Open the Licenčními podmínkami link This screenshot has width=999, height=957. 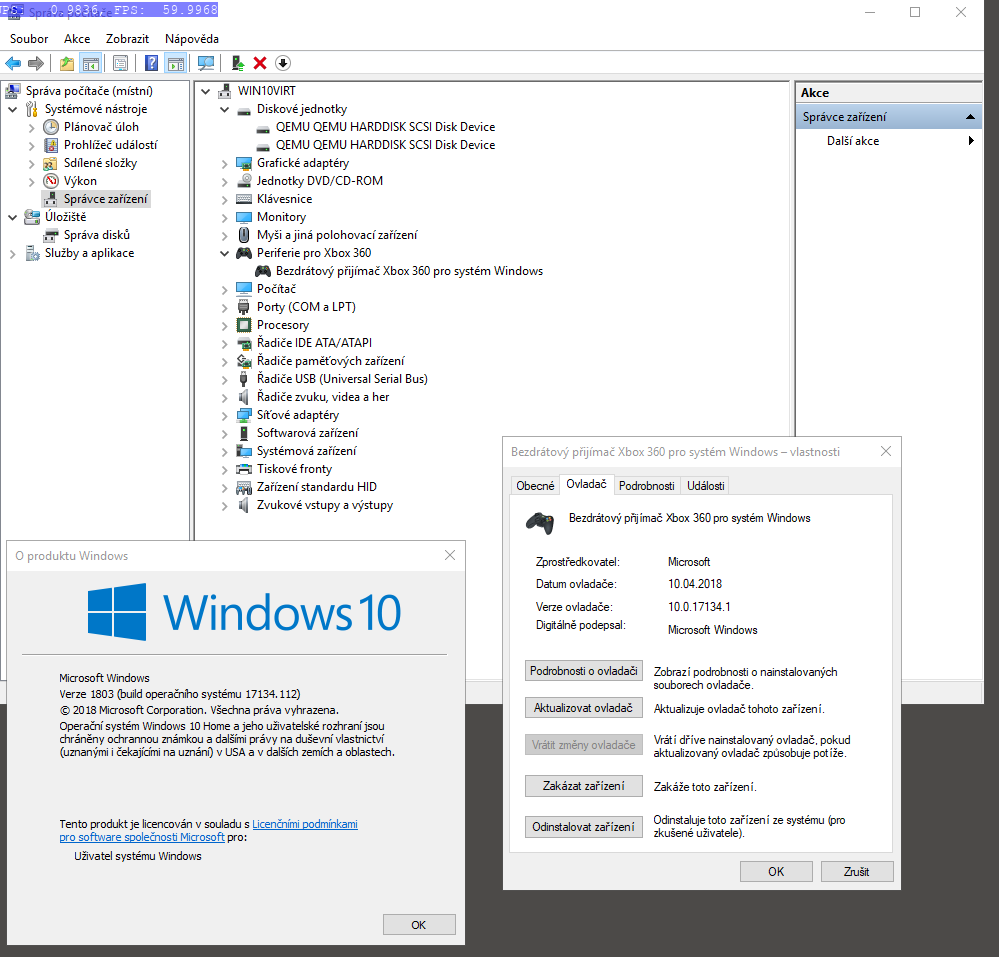click(x=305, y=824)
